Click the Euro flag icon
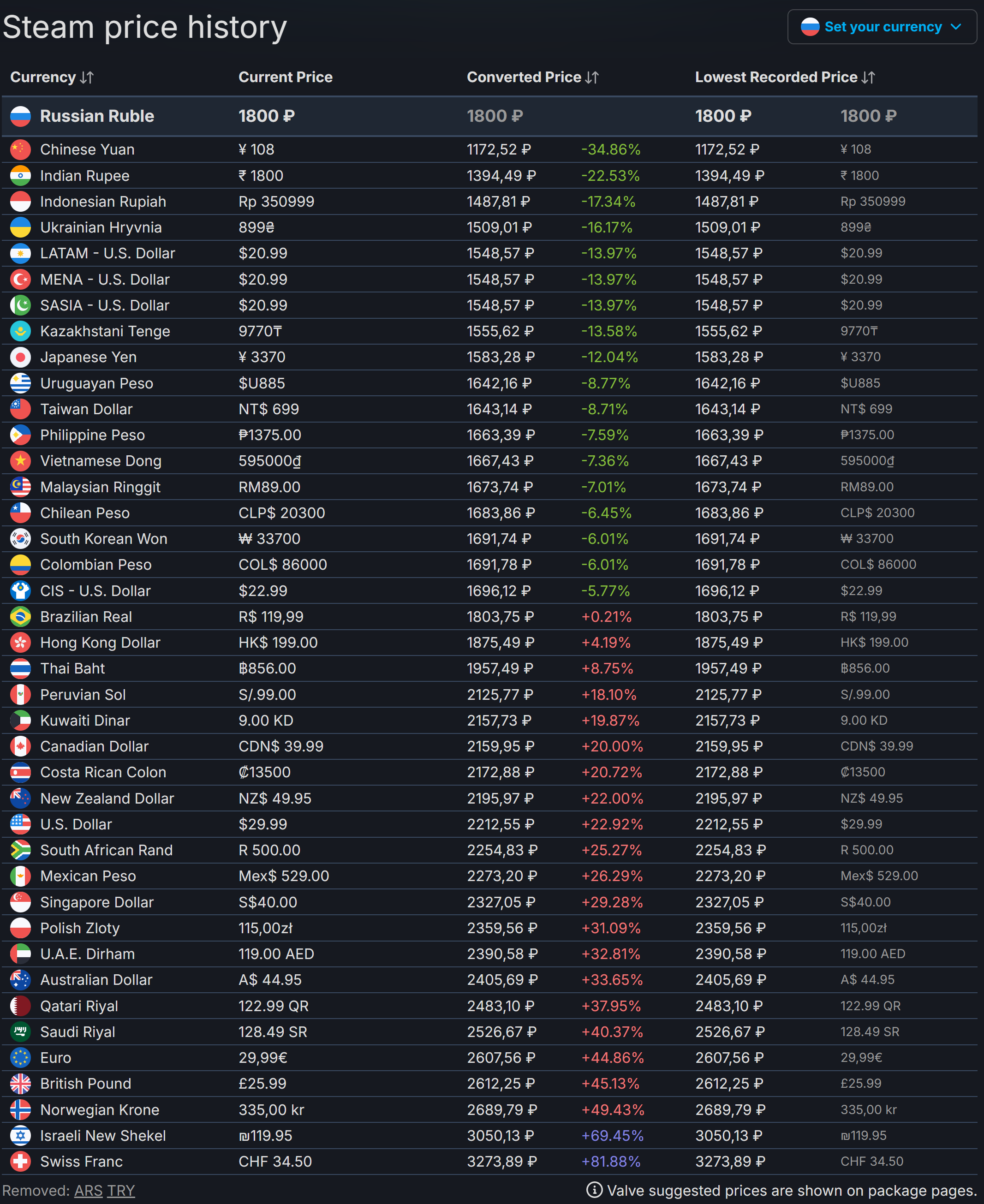Screen dimensions: 984x1204 20,1058
